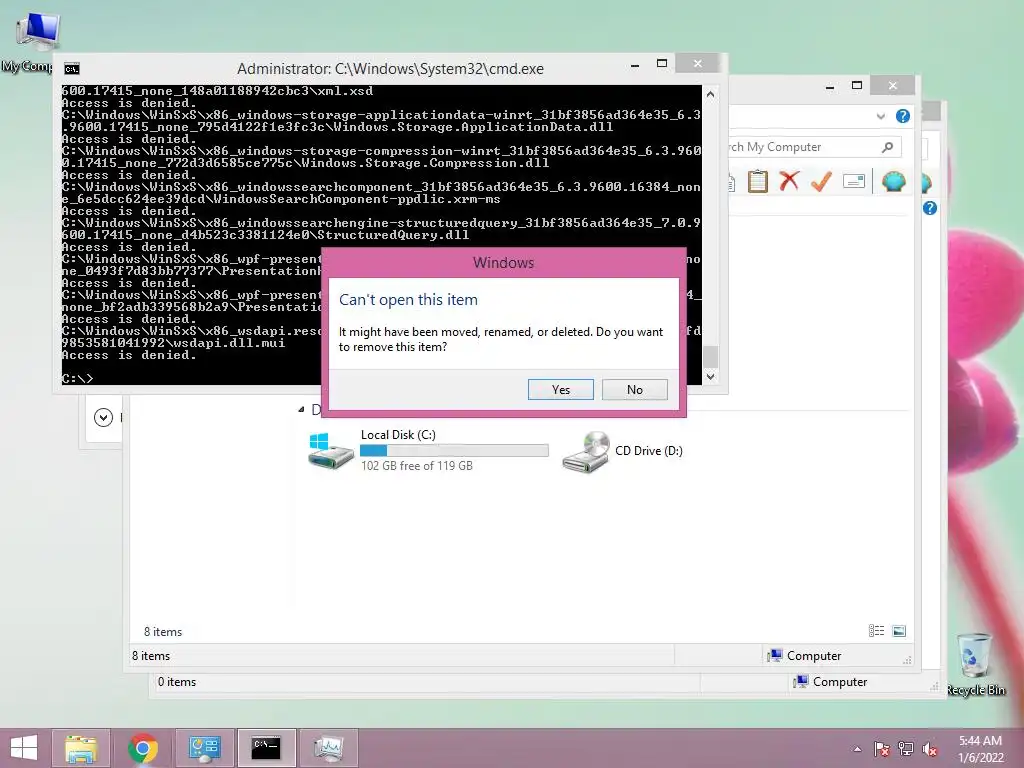Click the Local Disk usage bar
Screen dimensions: 1024x768
(454, 451)
